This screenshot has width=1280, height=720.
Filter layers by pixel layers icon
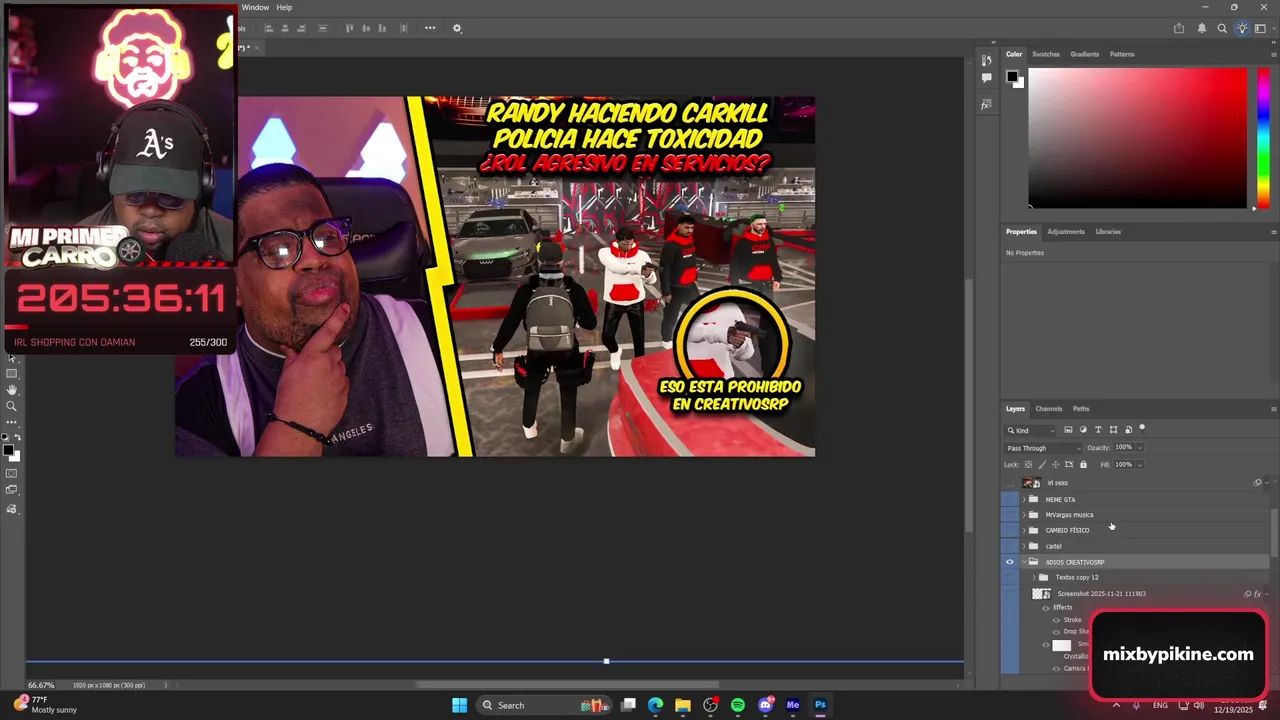click(1068, 430)
